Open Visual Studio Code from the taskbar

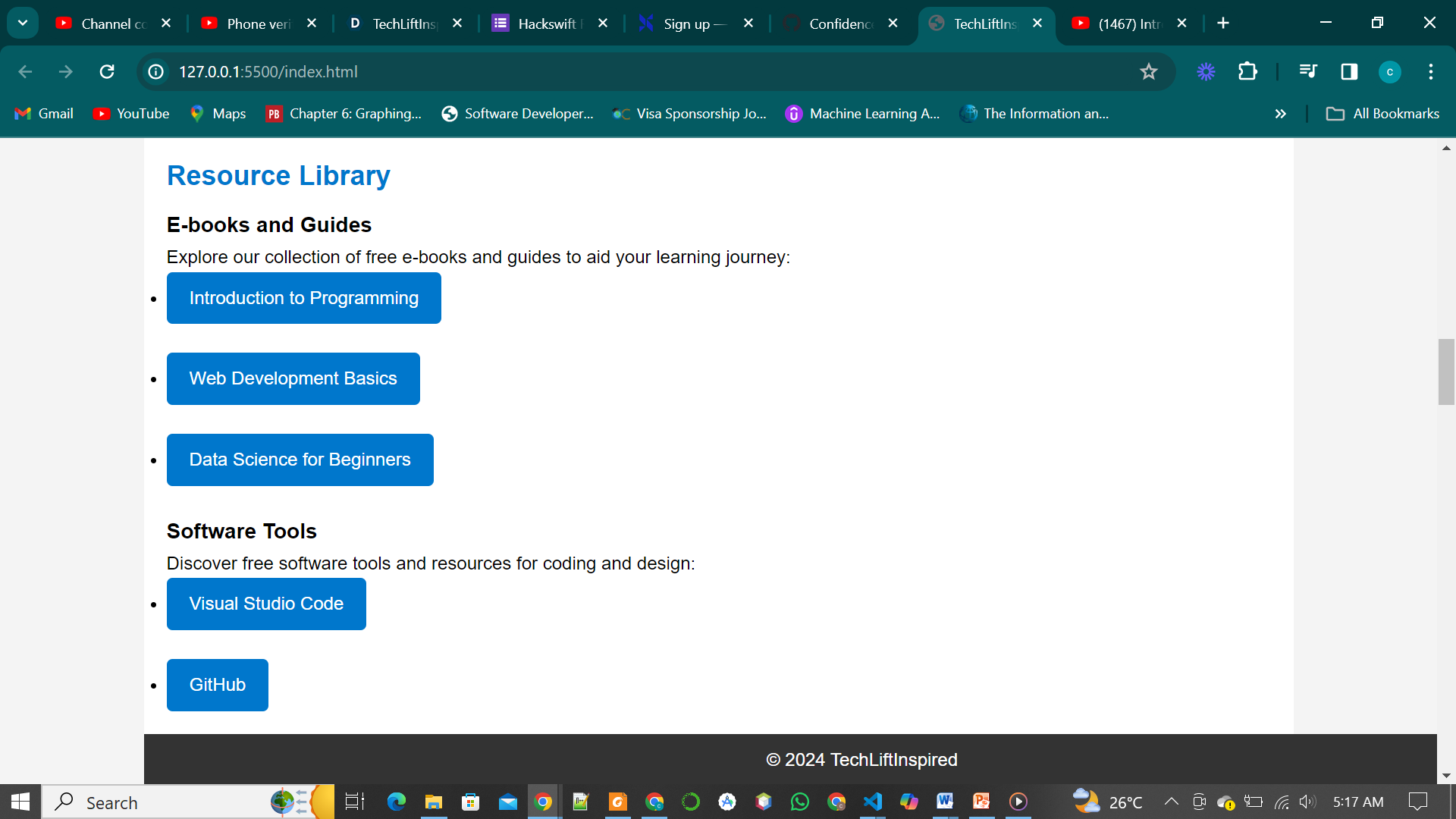point(873,802)
